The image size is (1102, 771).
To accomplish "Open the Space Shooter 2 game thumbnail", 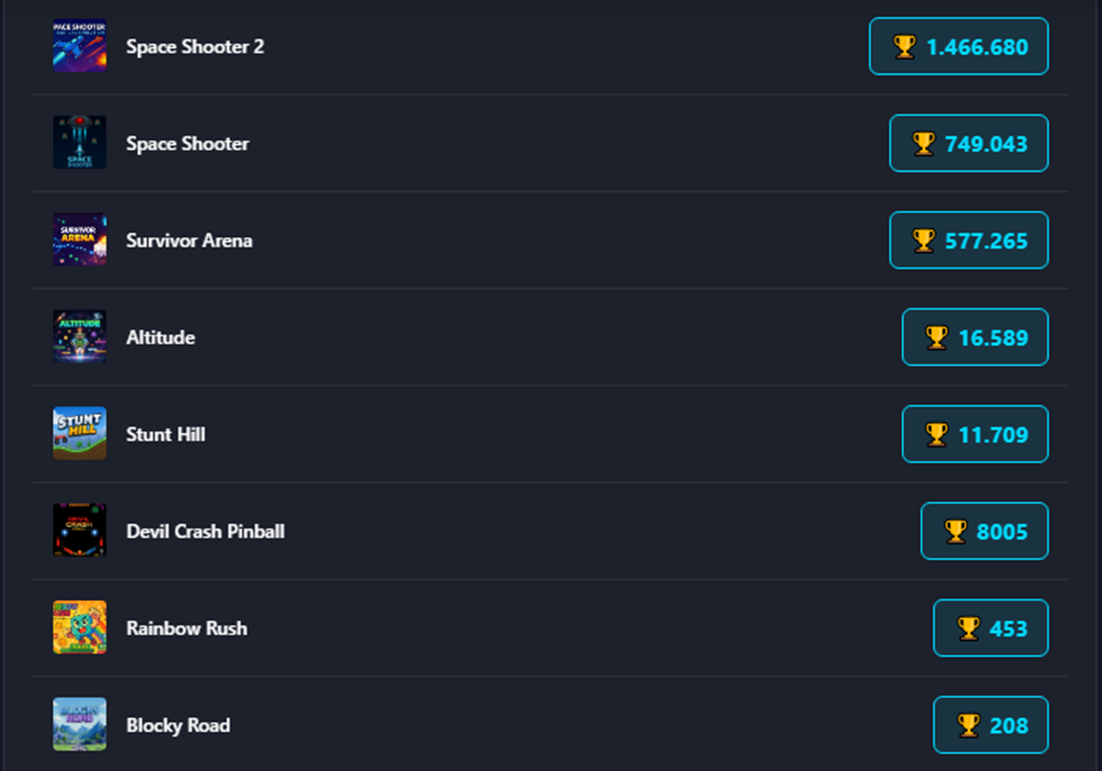I will click(x=79, y=46).
